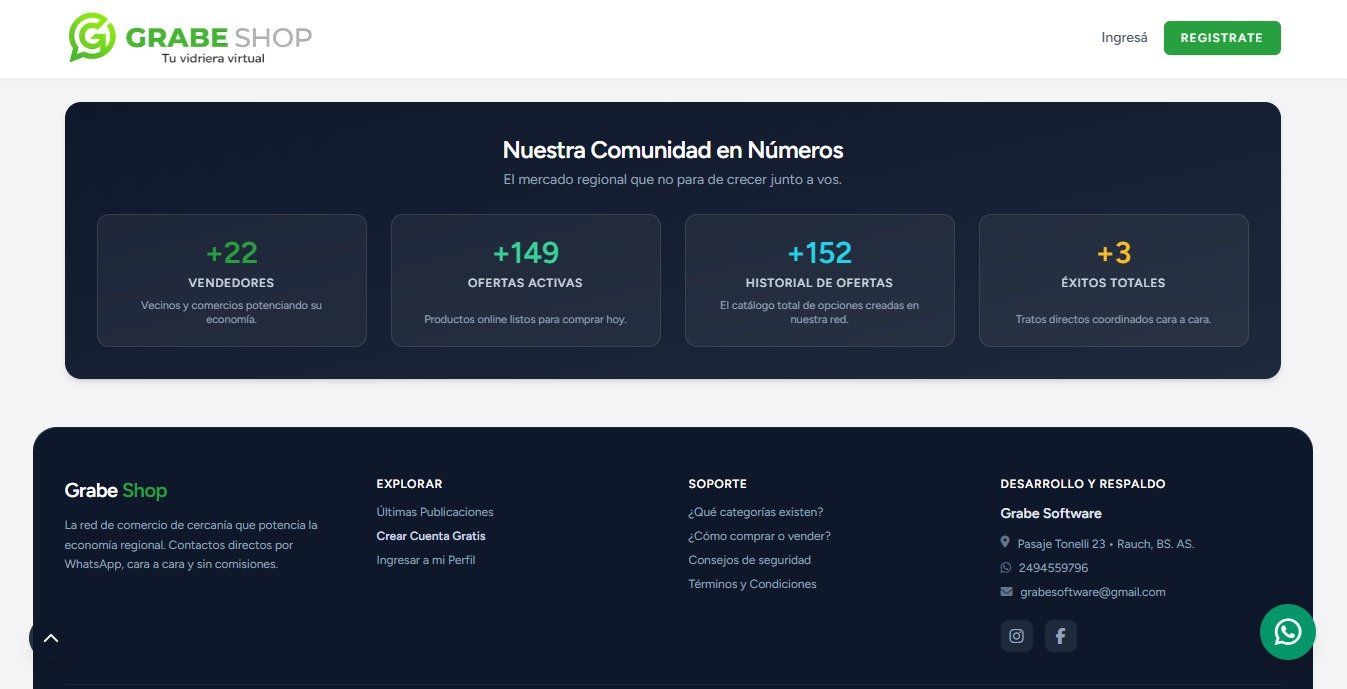The width and height of the screenshot is (1347, 689).
Task: Click the +152 Historial de Ofertas card
Action: click(x=820, y=280)
